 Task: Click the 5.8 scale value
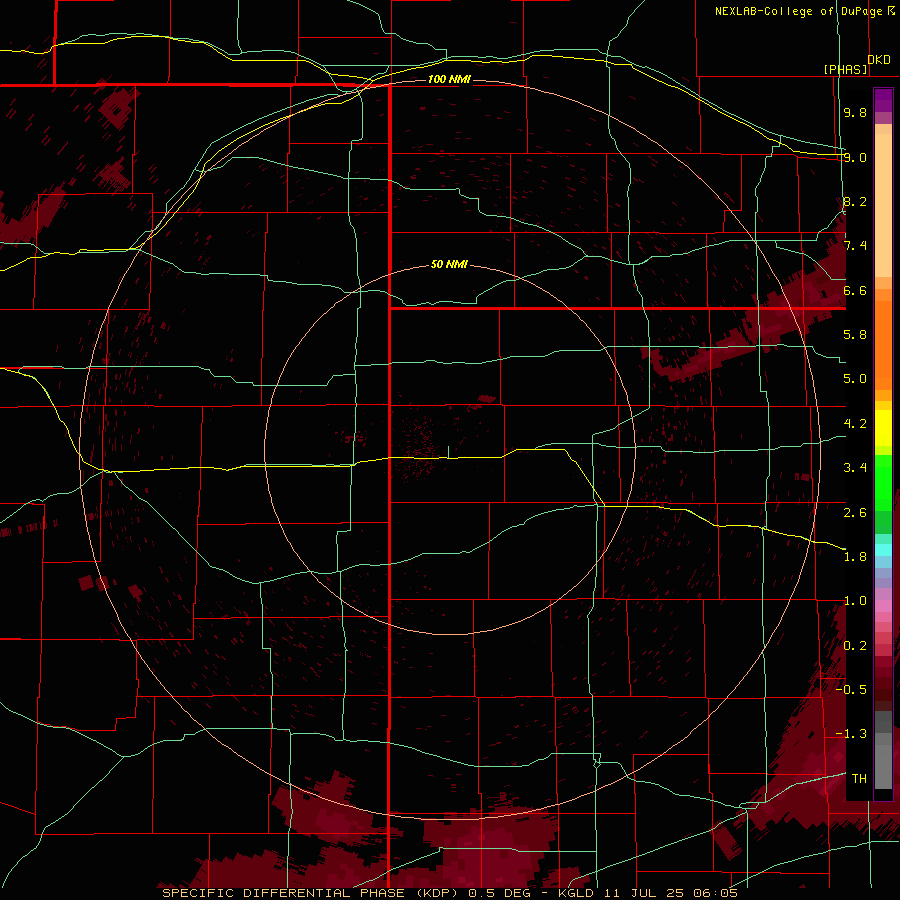[855, 335]
